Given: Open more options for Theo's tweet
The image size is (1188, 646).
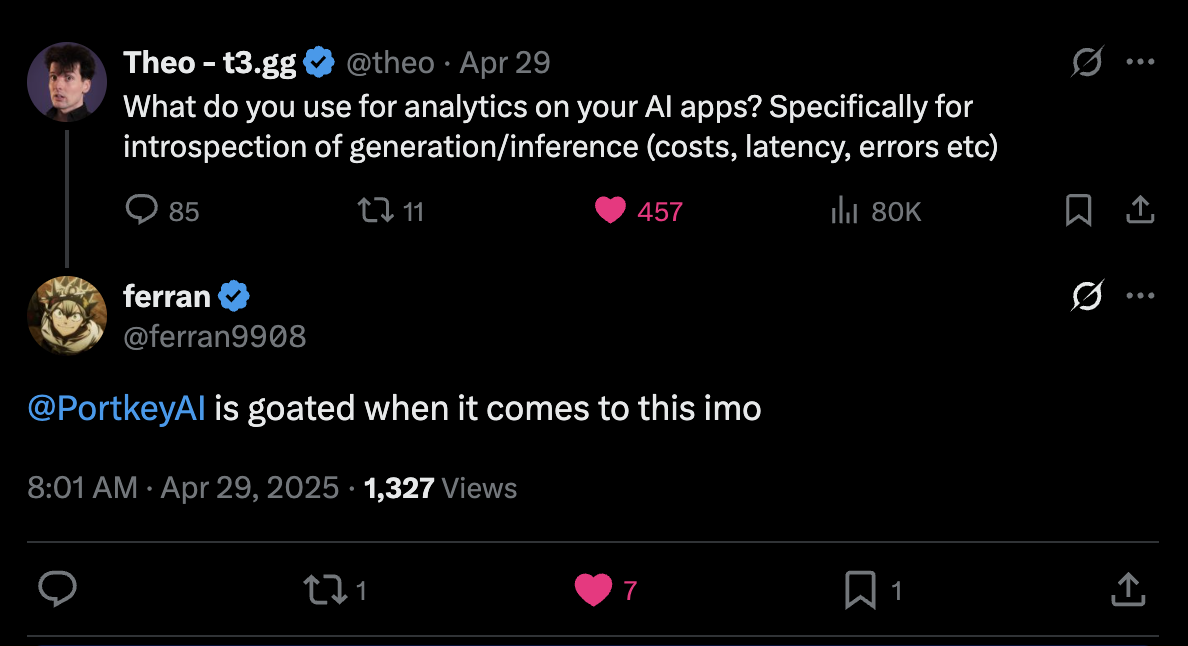Looking at the screenshot, I should pos(1140,63).
